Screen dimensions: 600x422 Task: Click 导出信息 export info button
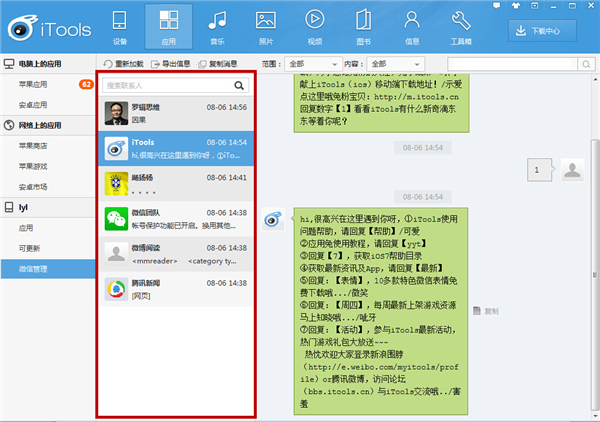pos(173,64)
